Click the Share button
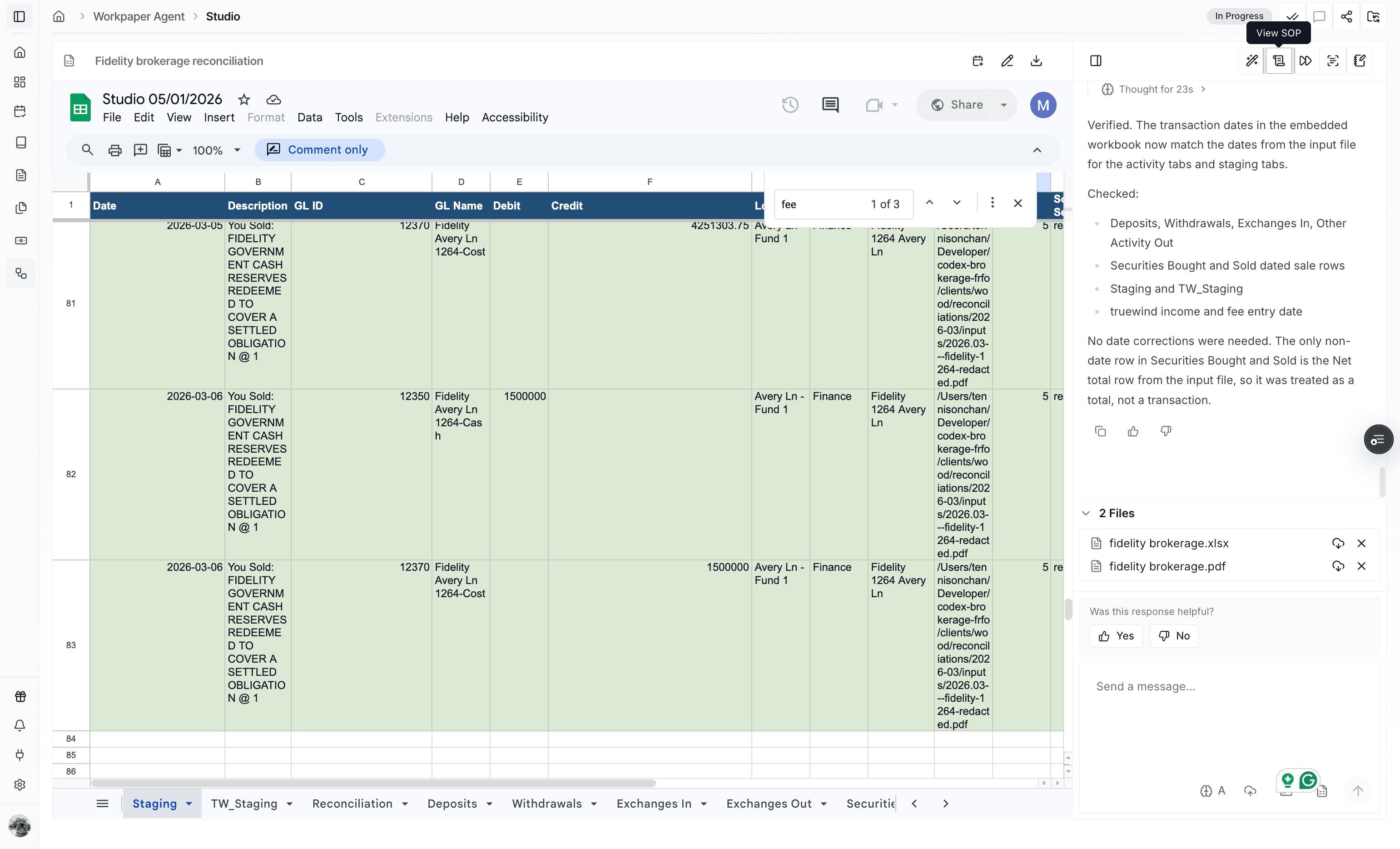Viewport: 1400px width, 849px height. (957, 105)
